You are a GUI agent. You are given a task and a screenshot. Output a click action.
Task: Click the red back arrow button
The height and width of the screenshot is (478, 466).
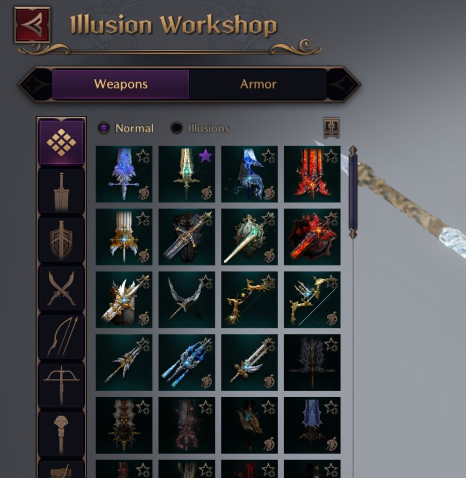(32, 25)
